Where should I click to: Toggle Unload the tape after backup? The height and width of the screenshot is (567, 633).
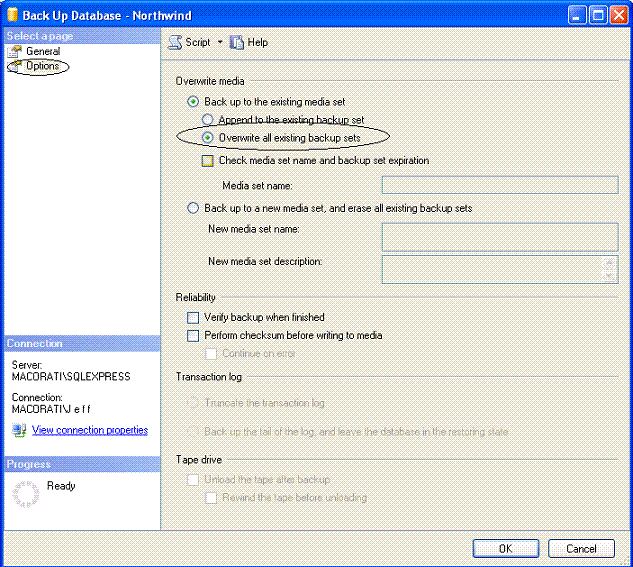[193, 479]
